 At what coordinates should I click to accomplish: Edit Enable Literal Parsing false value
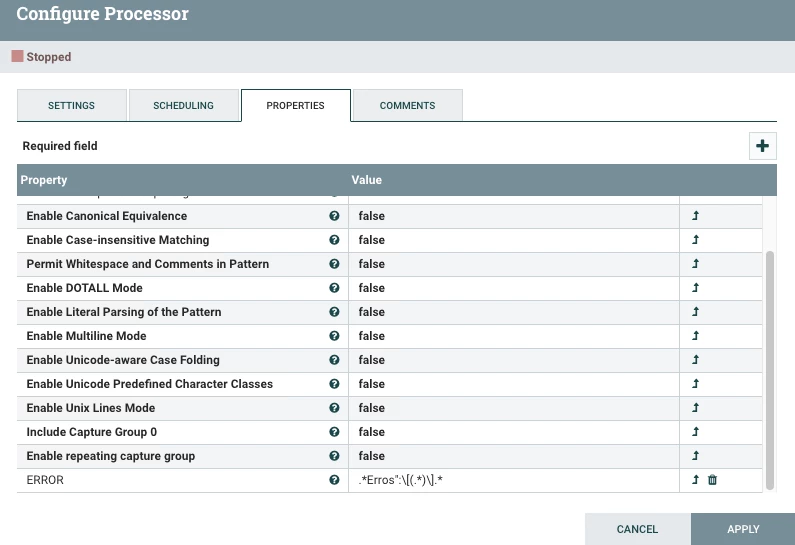514,312
